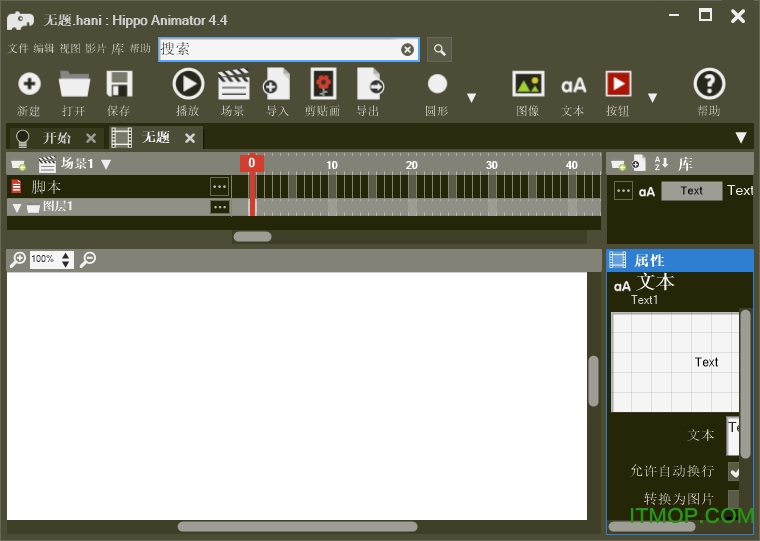Screen dimensions: 760x541
Task: Sort library with A-Z icon
Action: (661, 163)
